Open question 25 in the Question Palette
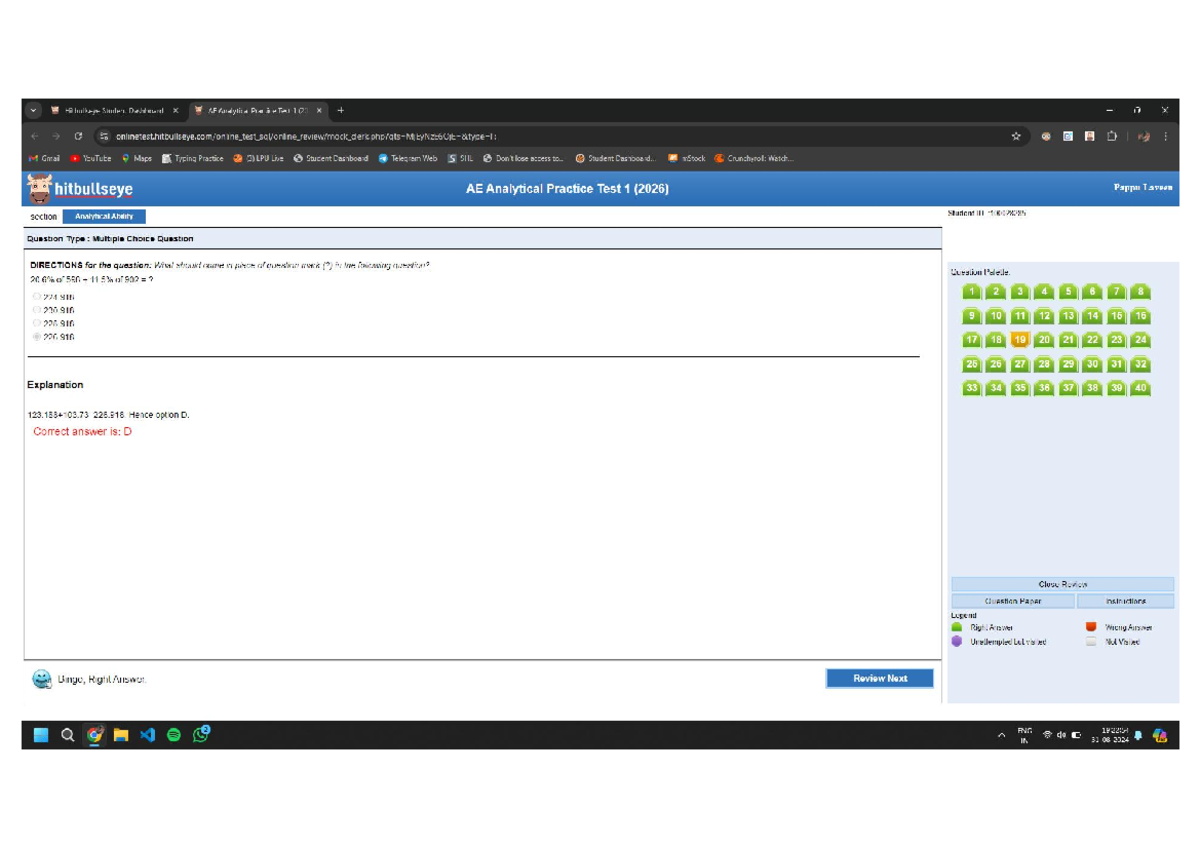The width and height of the screenshot is (1200, 848). (971, 364)
